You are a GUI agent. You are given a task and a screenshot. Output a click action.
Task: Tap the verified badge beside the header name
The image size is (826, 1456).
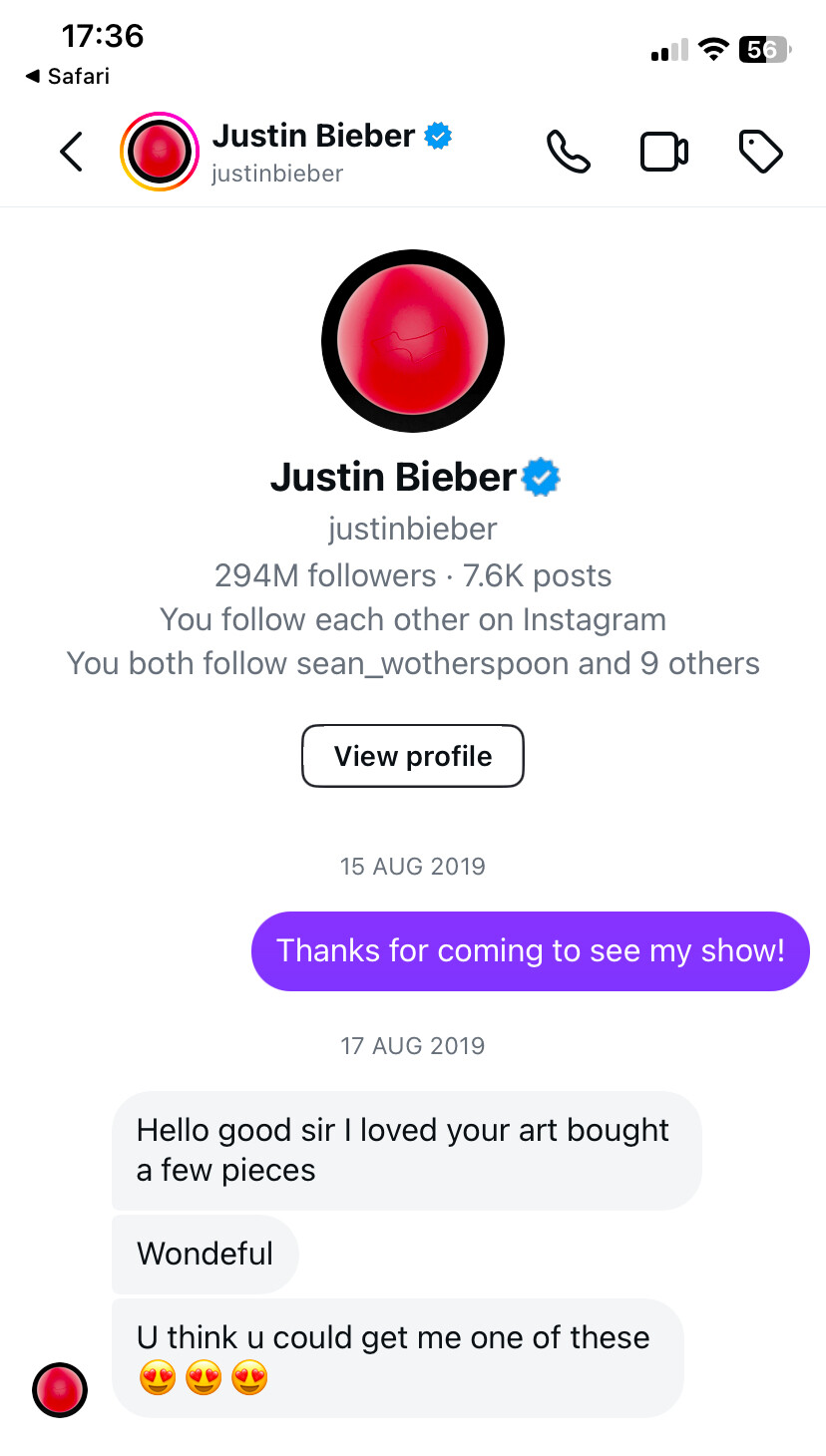[438, 136]
